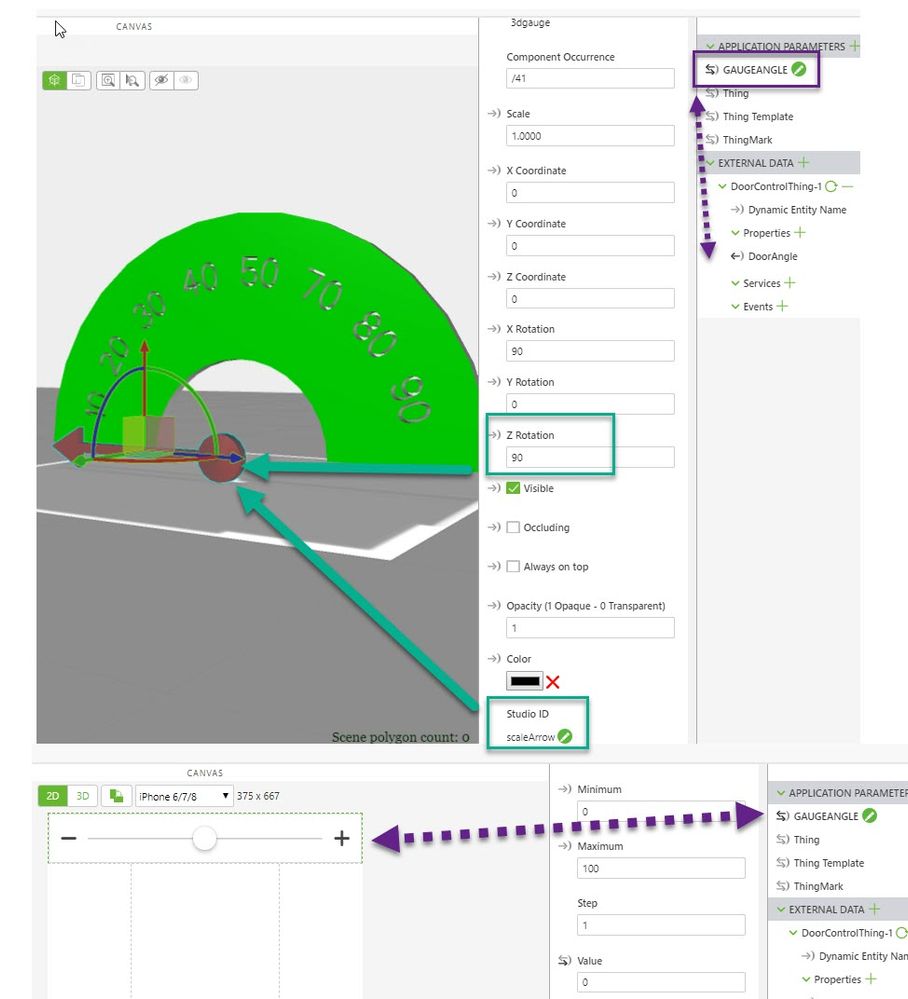This screenshot has height=999, width=908.
Task: Collapse the lower EXTERNAL DATA section
Action: point(781,909)
